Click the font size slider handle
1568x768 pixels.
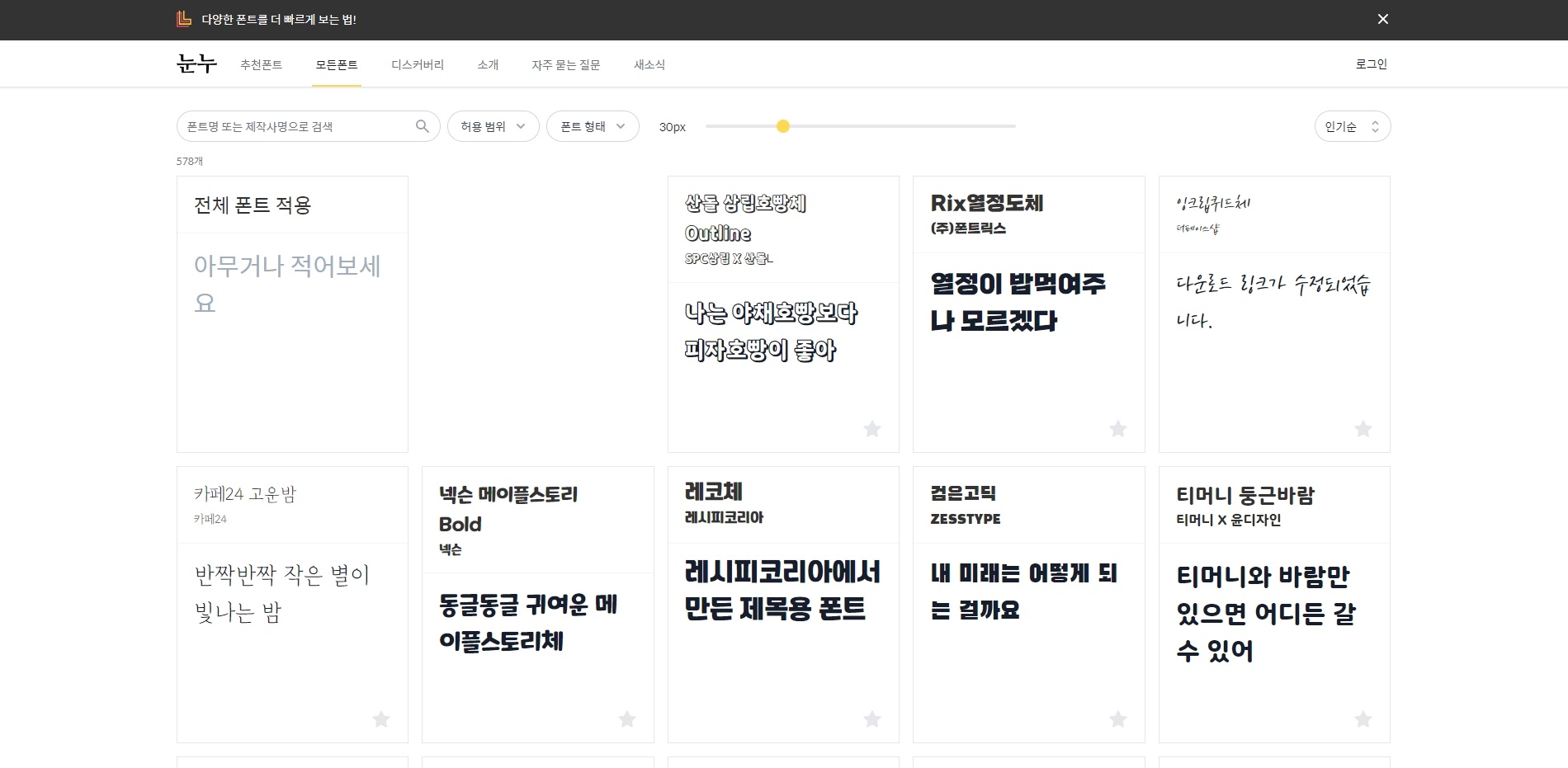tap(783, 126)
